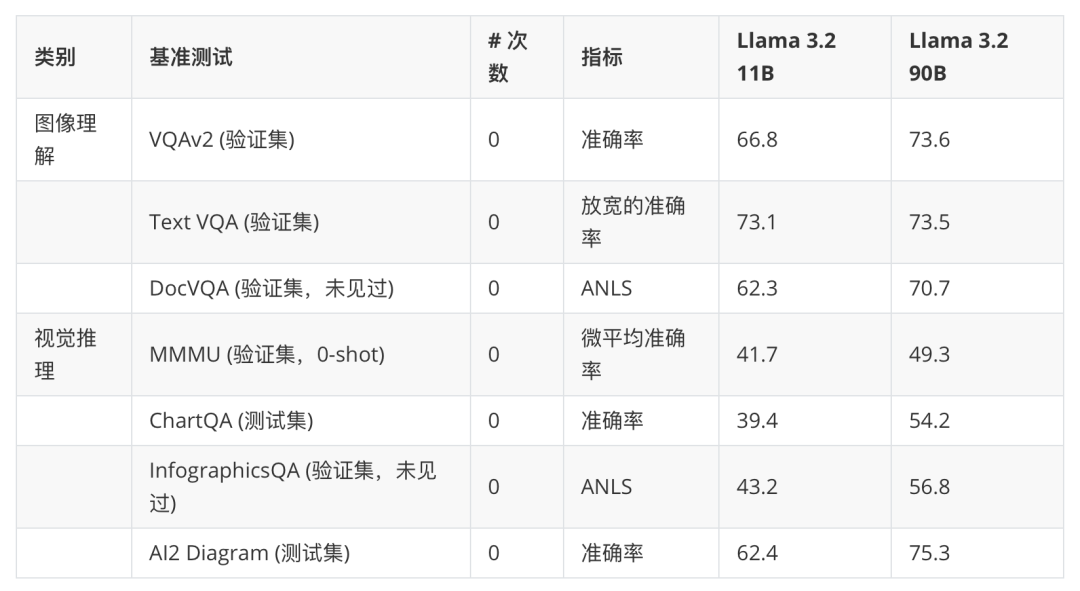Select the DocVQA benchmark cell
The width and height of the screenshot is (1080, 591).
tap(271, 288)
